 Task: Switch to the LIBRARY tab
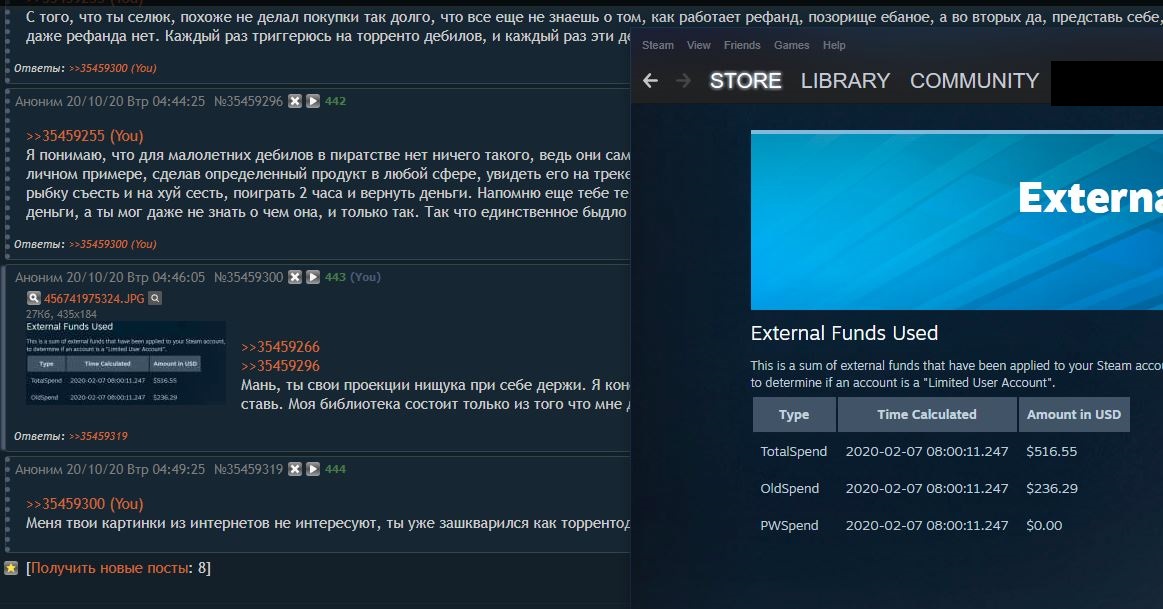click(x=846, y=81)
